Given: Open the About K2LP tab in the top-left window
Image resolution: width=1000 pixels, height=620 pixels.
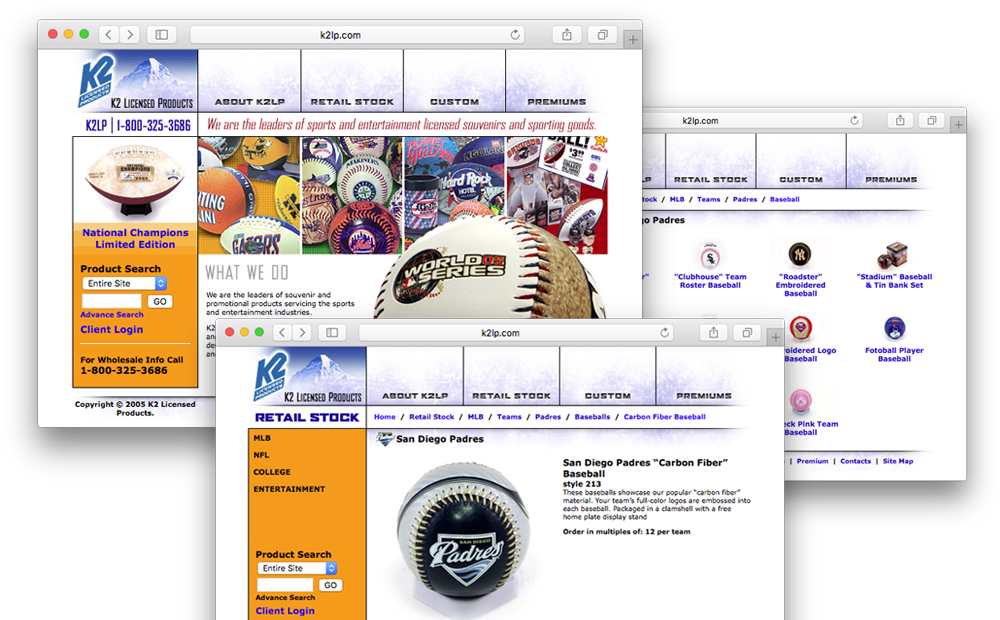Looking at the screenshot, I should (x=248, y=101).
